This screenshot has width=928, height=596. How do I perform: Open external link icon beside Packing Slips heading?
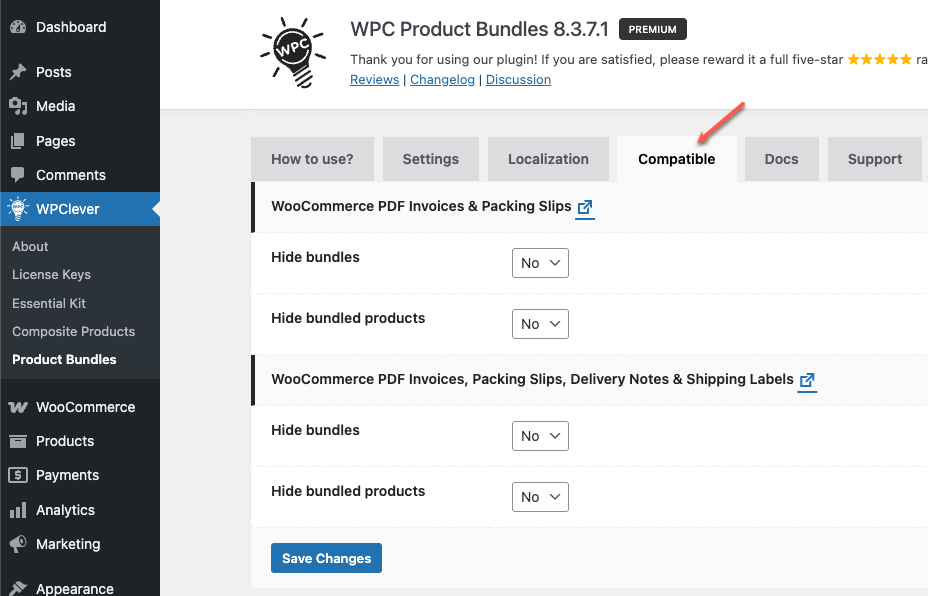click(x=585, y=207)
